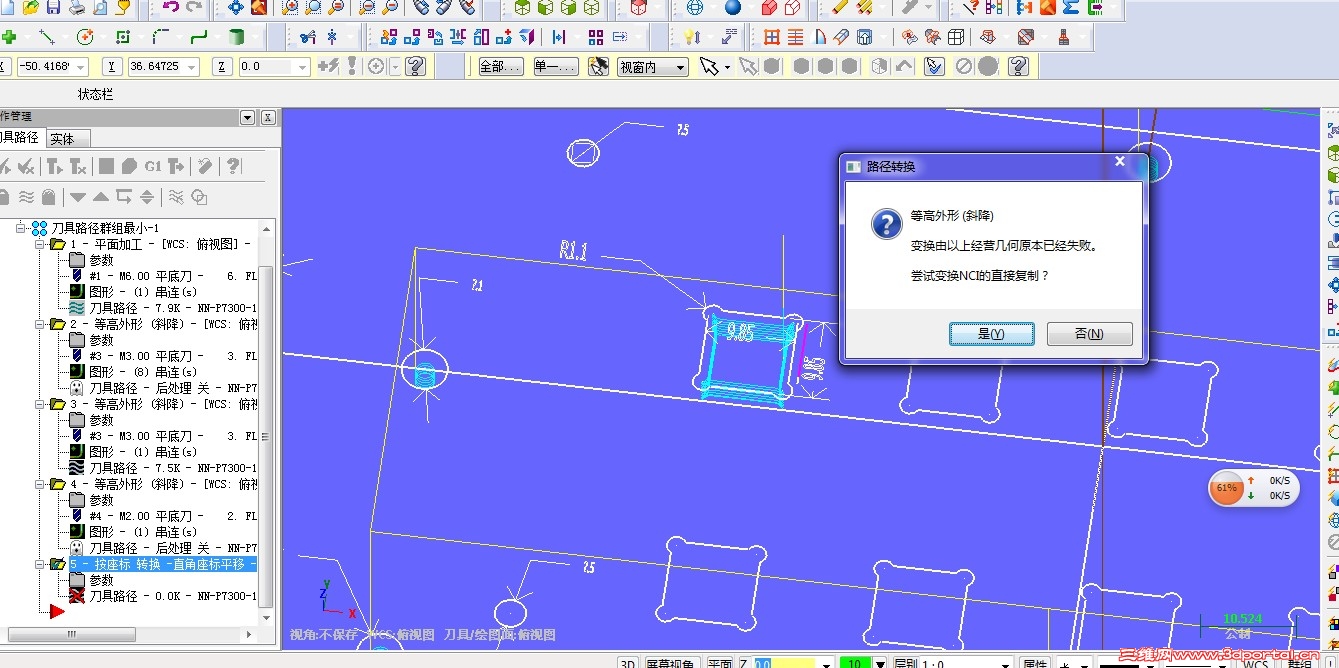Click the Save floppy disk icon
This screenshot has height=668, width=1339.
tap(54, 8)
